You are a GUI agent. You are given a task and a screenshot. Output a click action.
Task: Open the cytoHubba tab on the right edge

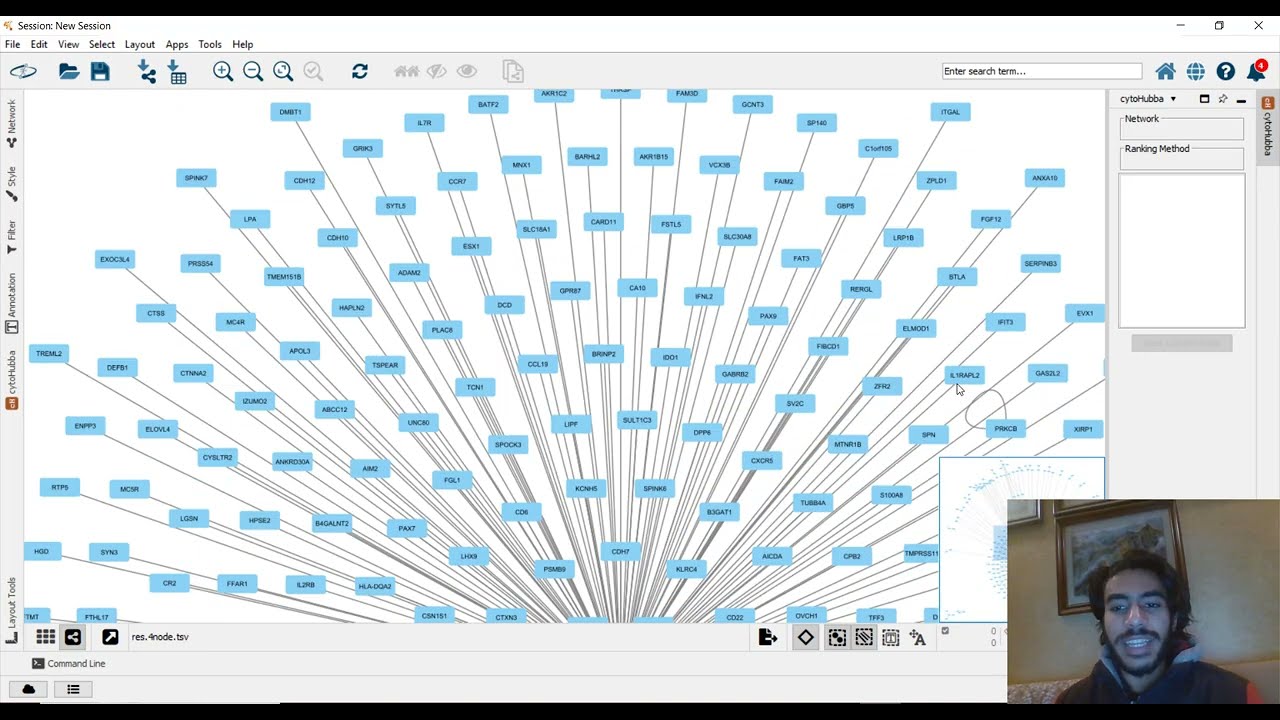coord(1268,126)
